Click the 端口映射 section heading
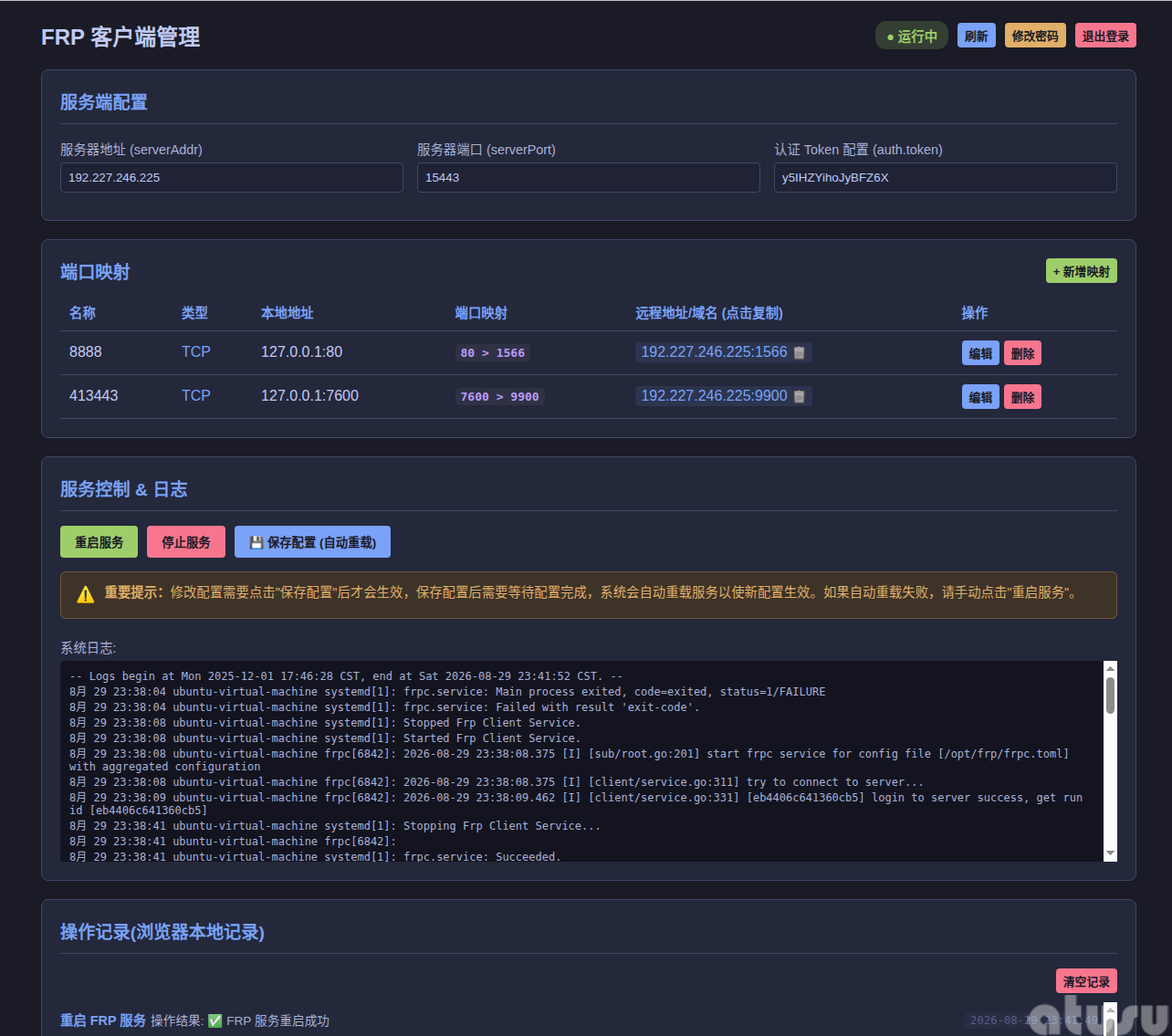The width and height of the screenshot is (1172, 1036). (x=95, y=272)
